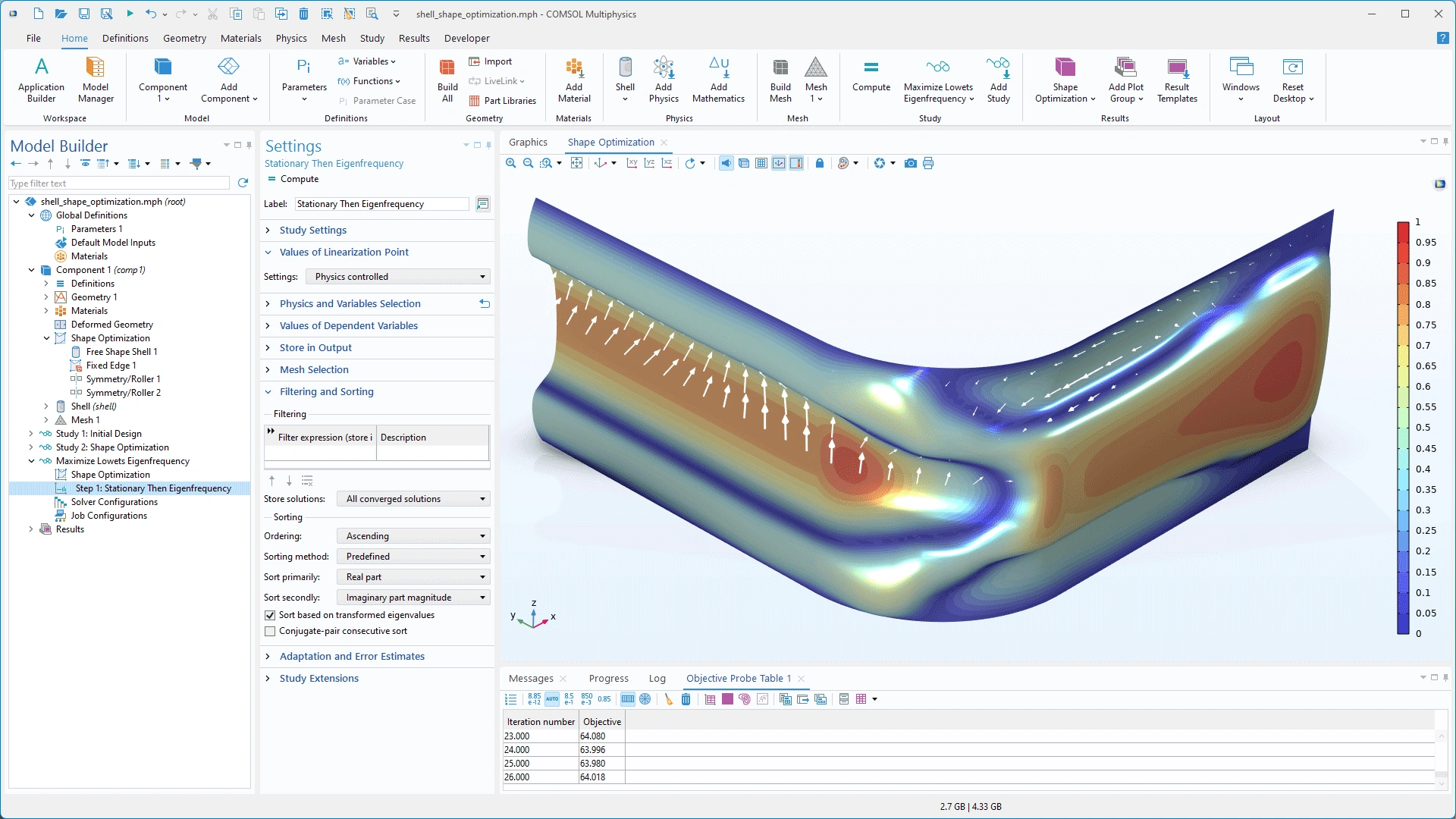The width and height of the screenshot is (1456, 819).
Task: Switch to the Log tab
Action: 657,678
